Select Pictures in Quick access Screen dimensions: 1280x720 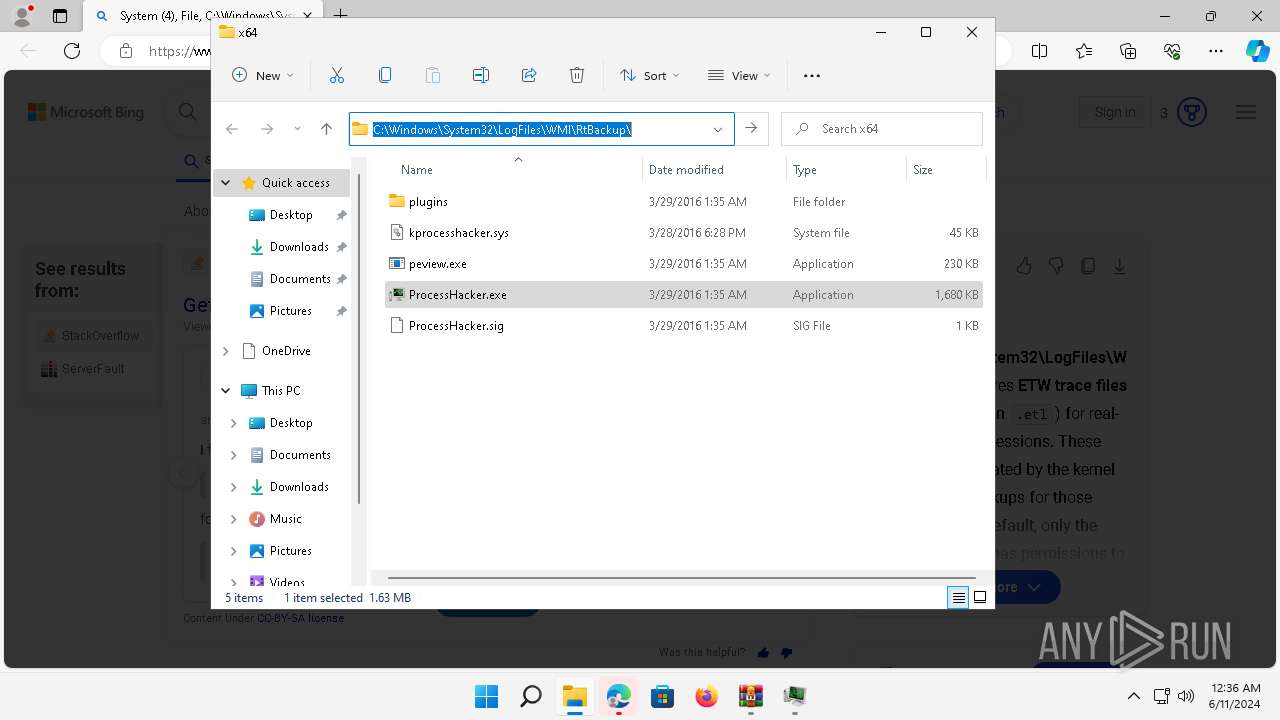tap(280, 311)
